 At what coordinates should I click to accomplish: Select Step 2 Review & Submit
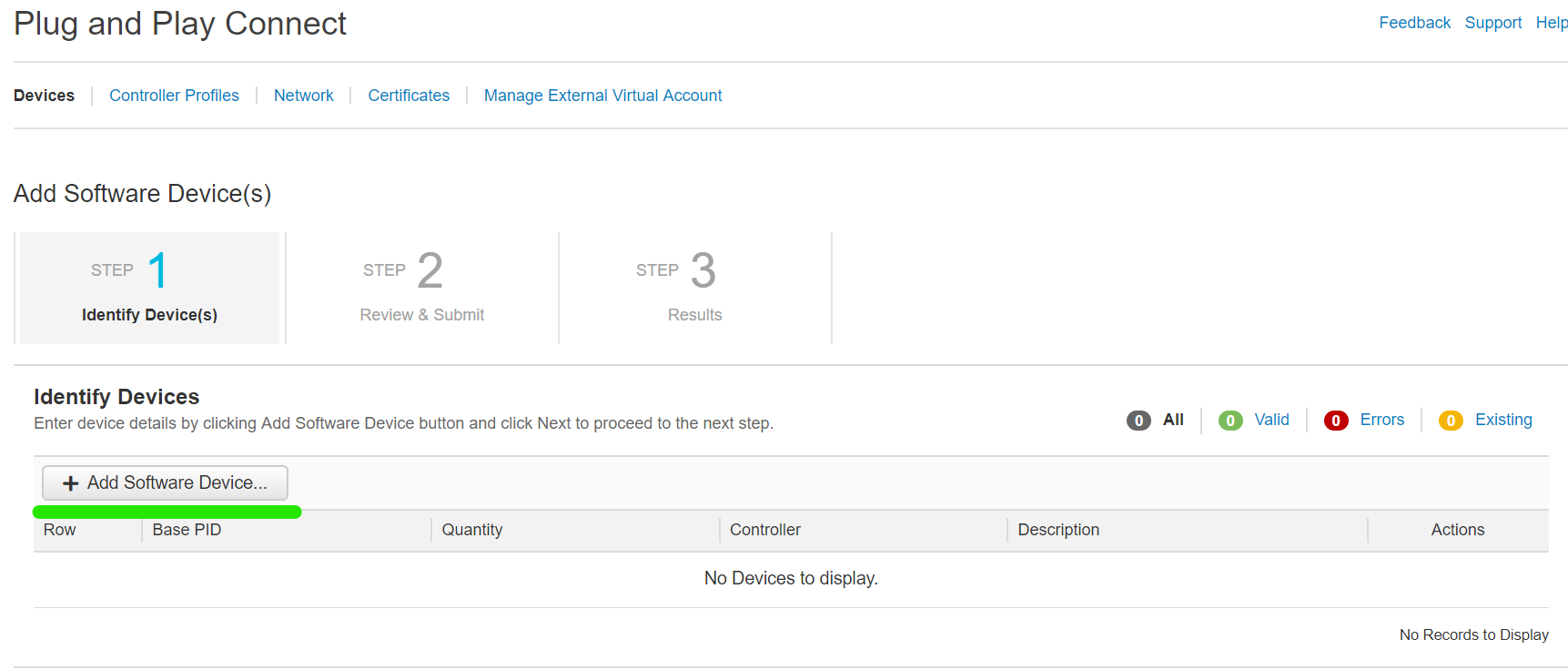[x=422, y=288]
